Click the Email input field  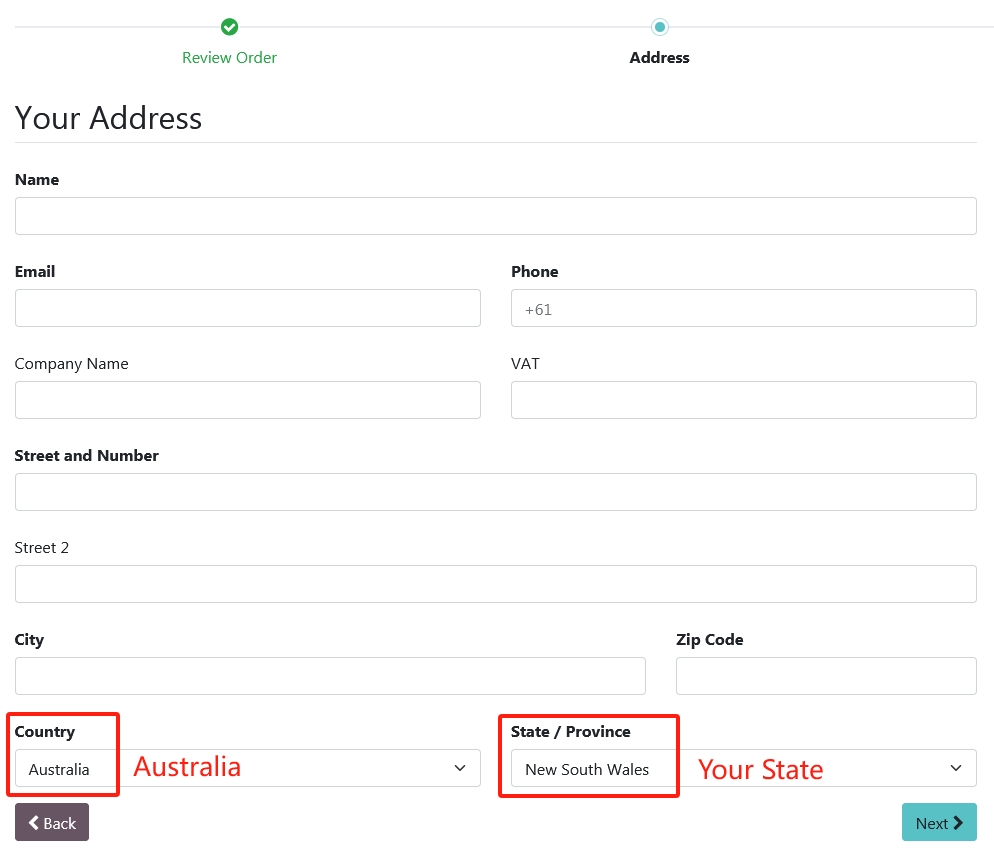tap(247, 308)
